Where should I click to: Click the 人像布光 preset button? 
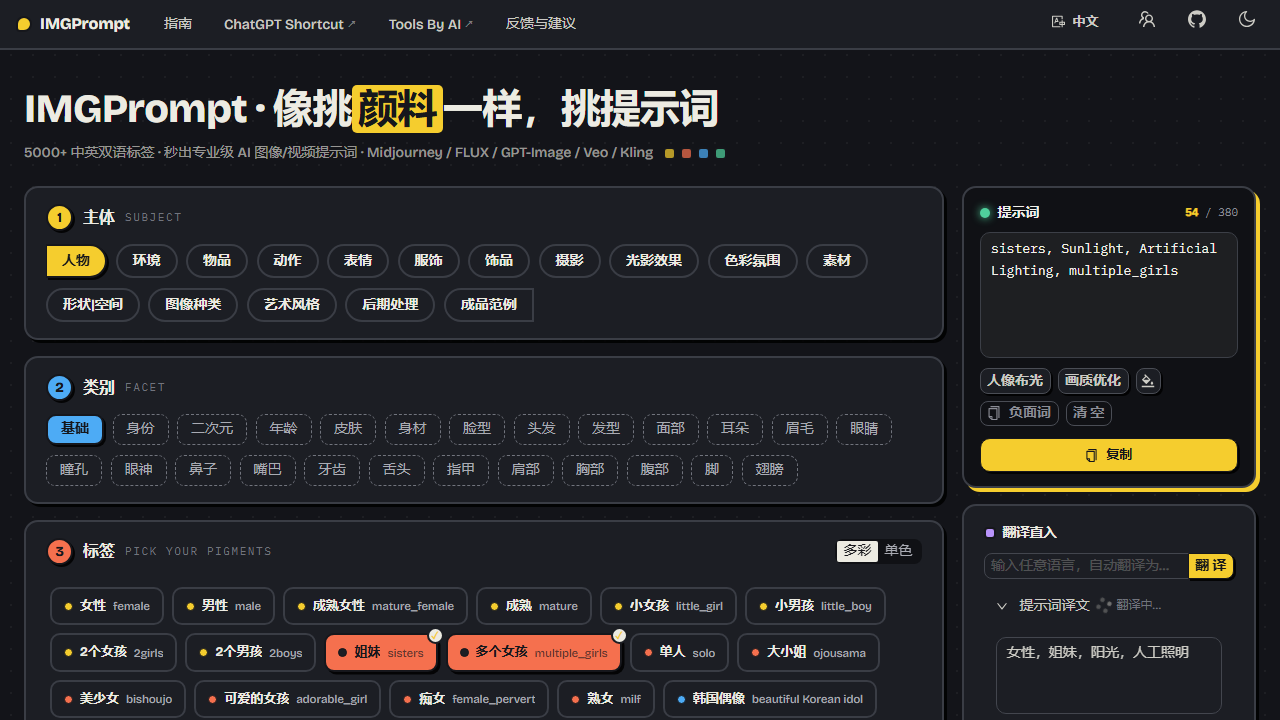tap(1015, 381)
